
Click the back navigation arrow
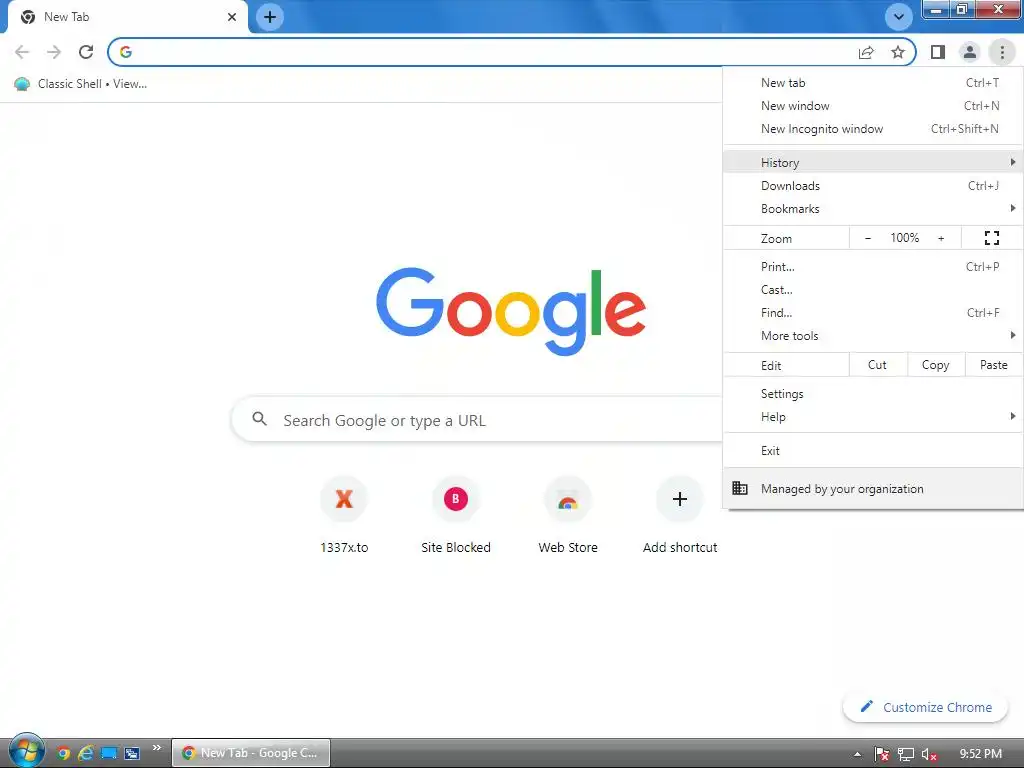tap(22, 52)
